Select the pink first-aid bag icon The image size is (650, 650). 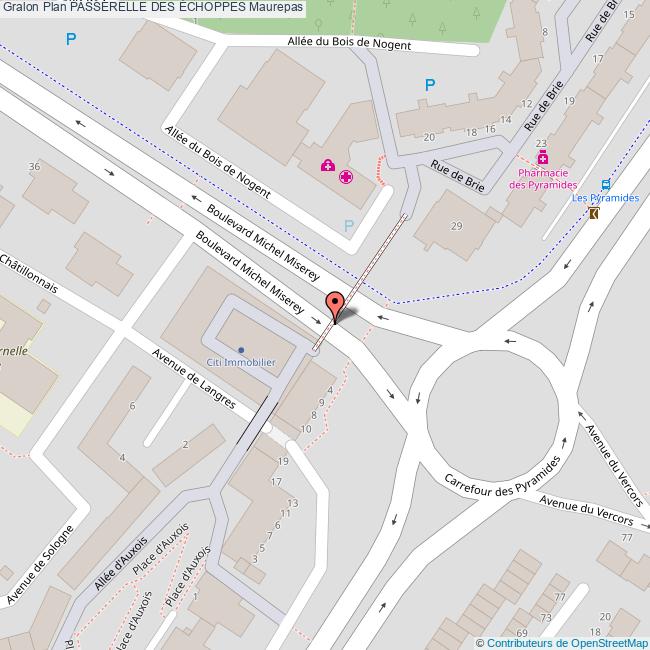[328, 165]
